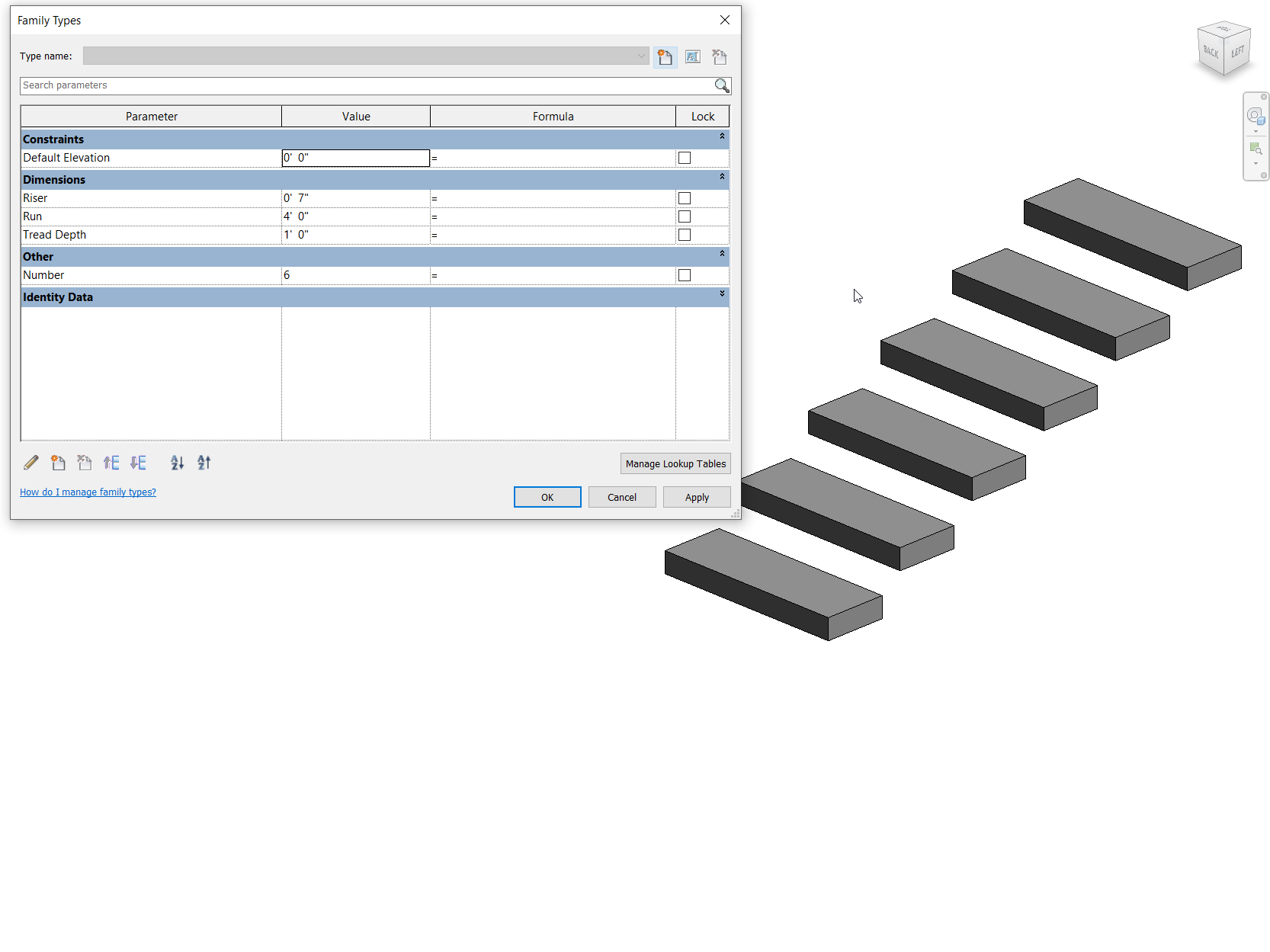Sort parameters in ascending order

pyautogui.click(x=177, y=463)
